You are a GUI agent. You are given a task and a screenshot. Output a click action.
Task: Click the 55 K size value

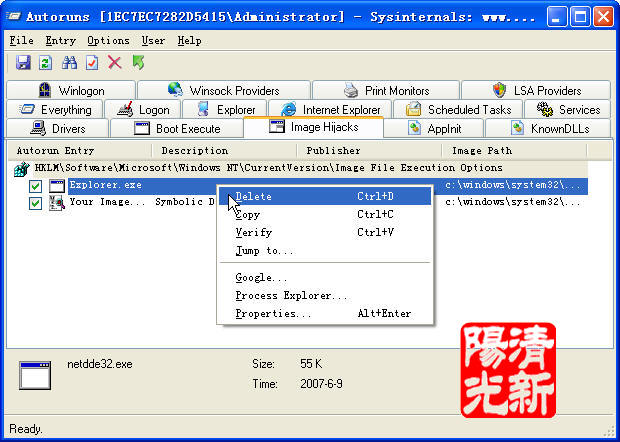[311, 364]
